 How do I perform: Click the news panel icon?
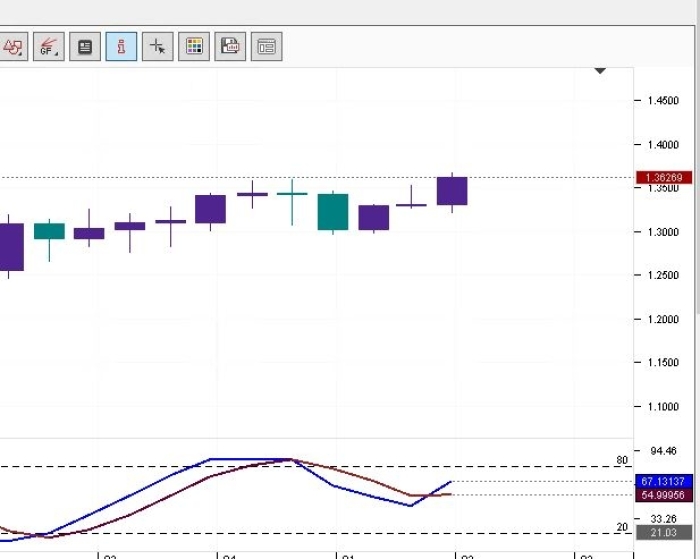pos(85,46)
